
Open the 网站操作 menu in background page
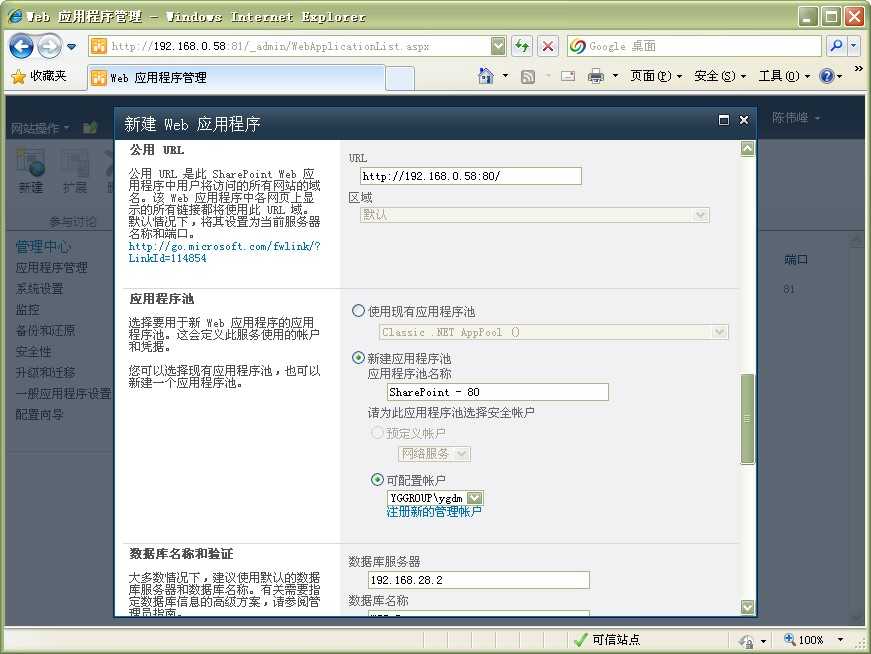pos(40,128)
